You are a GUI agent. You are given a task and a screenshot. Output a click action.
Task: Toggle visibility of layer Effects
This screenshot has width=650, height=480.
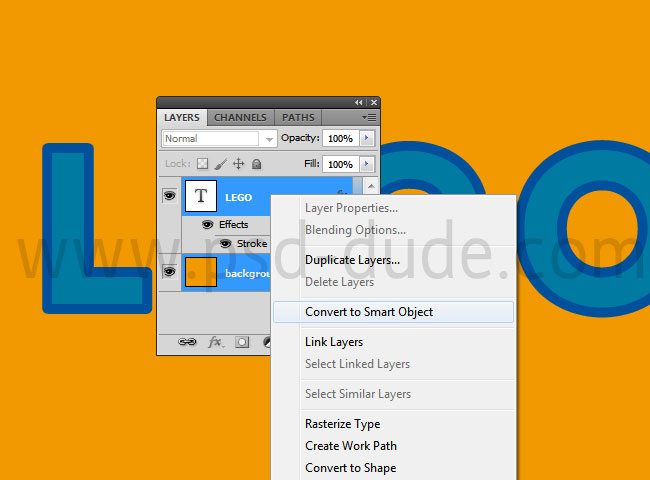(207, 225)
